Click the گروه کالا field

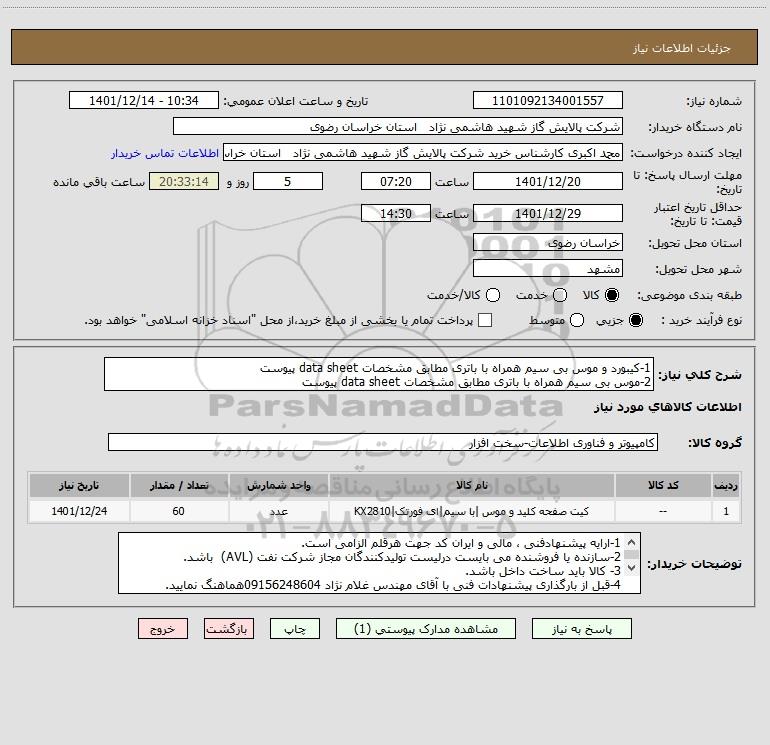[382, 443]
